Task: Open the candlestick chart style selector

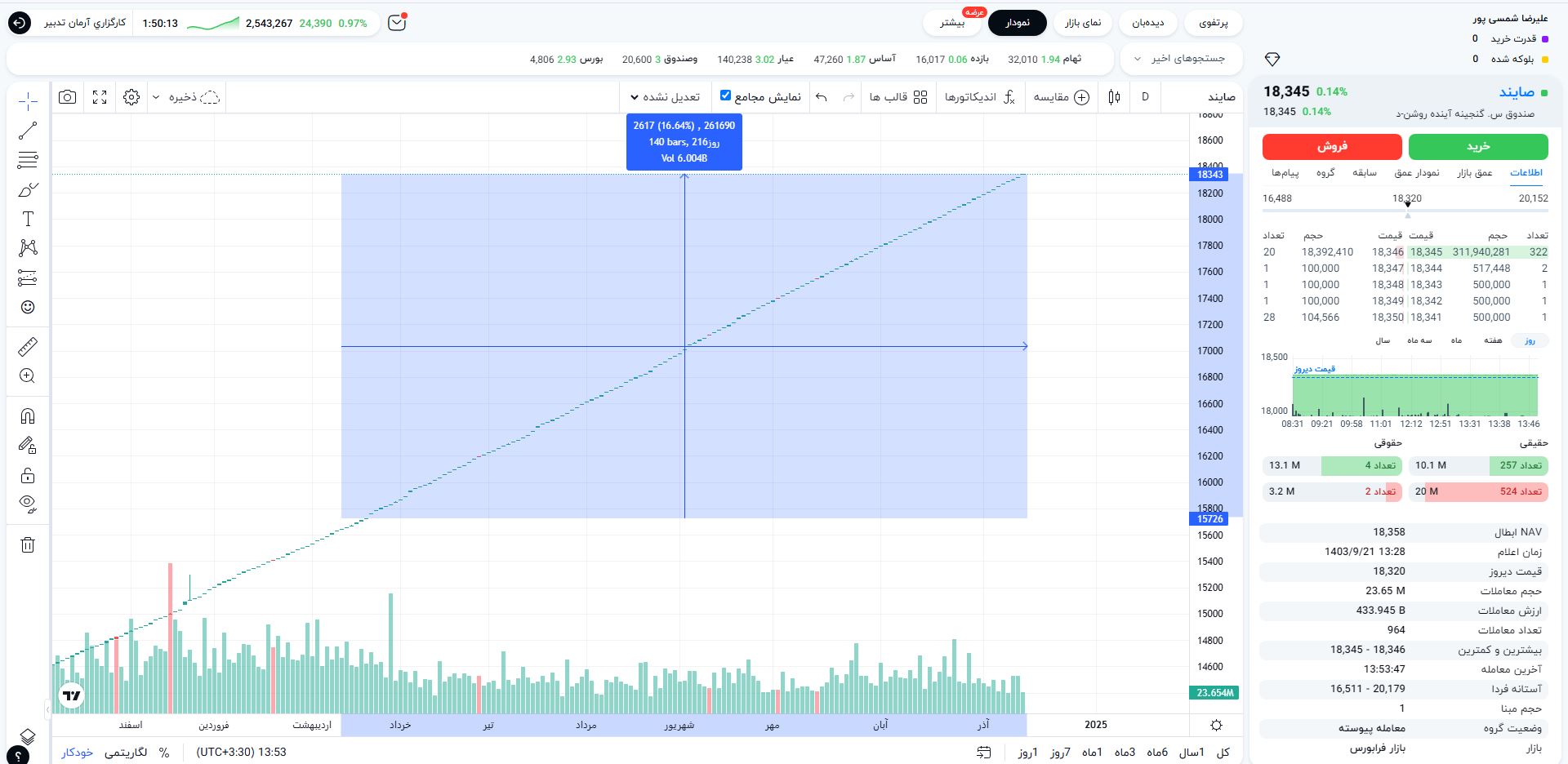Action: (1115, 97)
